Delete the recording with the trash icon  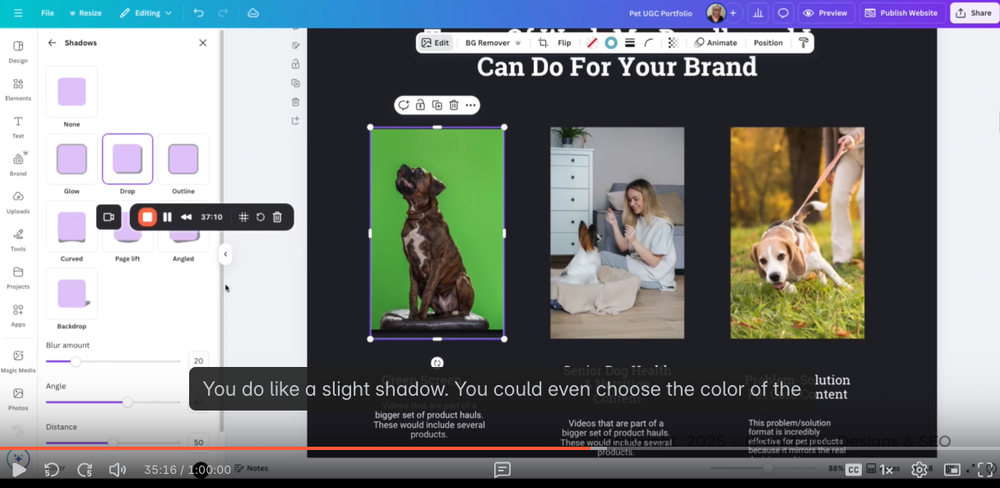pyautogui.click(x=277, y=217)
